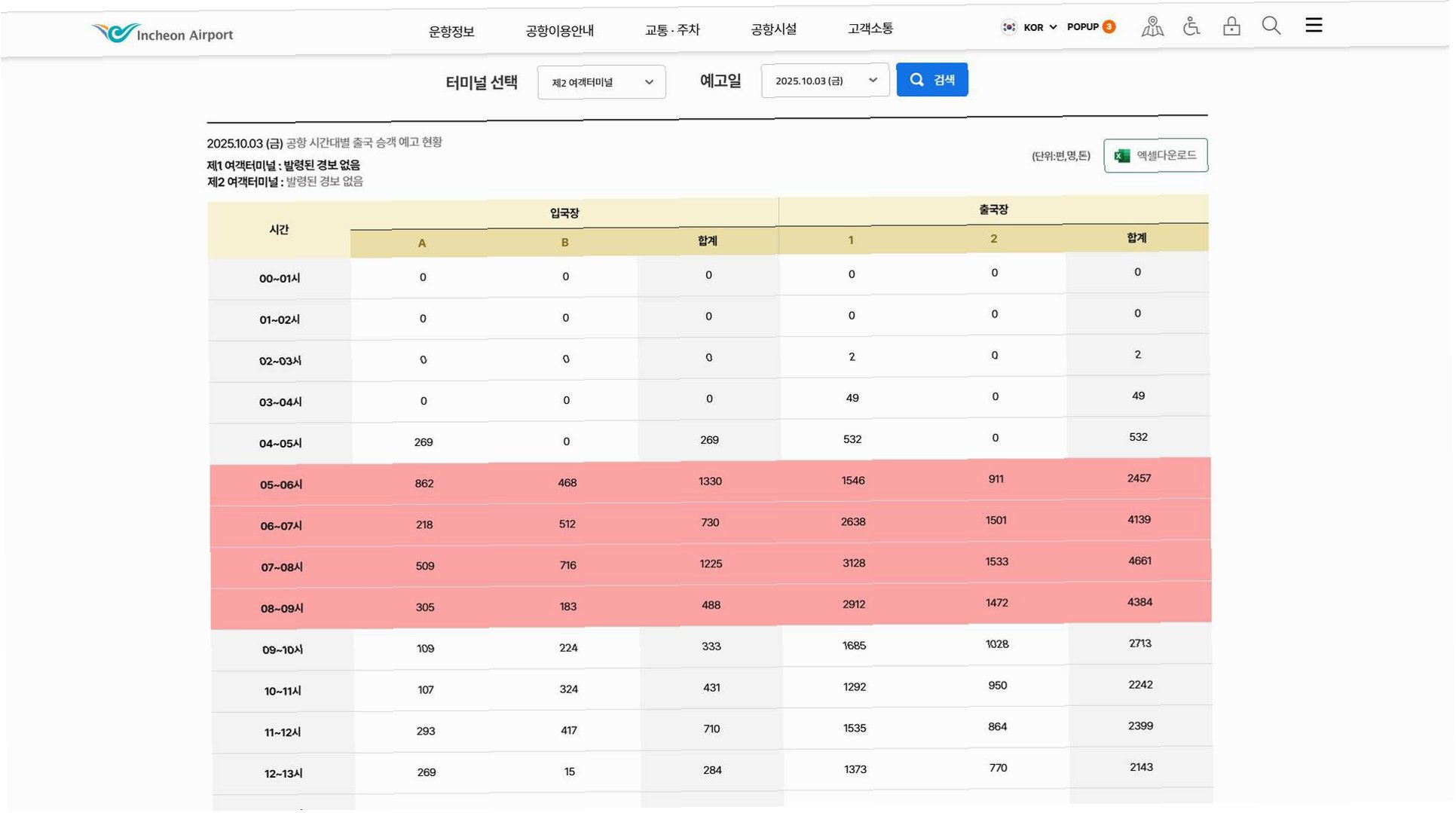Click the Korean flag icon
Image resolution: width=1456 pixels, height=813 pixels.
[x=1008, y=27]
